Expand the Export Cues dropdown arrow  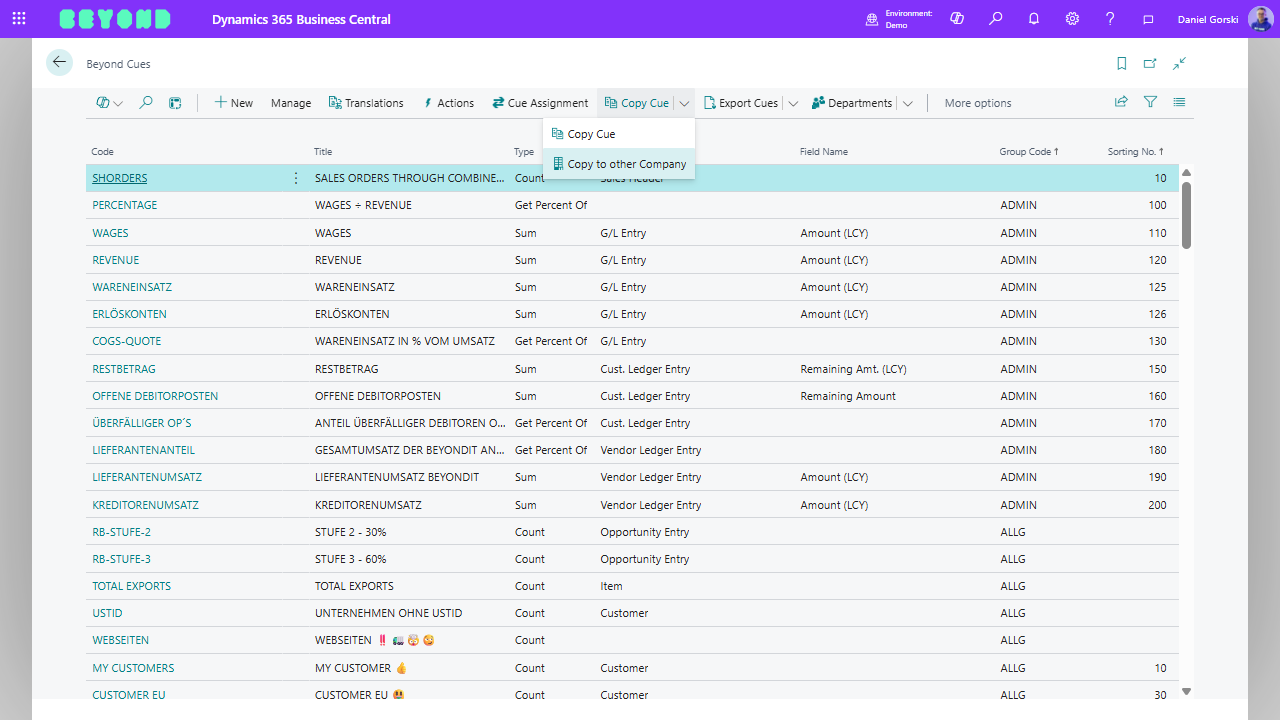click(x=792, y=102)
